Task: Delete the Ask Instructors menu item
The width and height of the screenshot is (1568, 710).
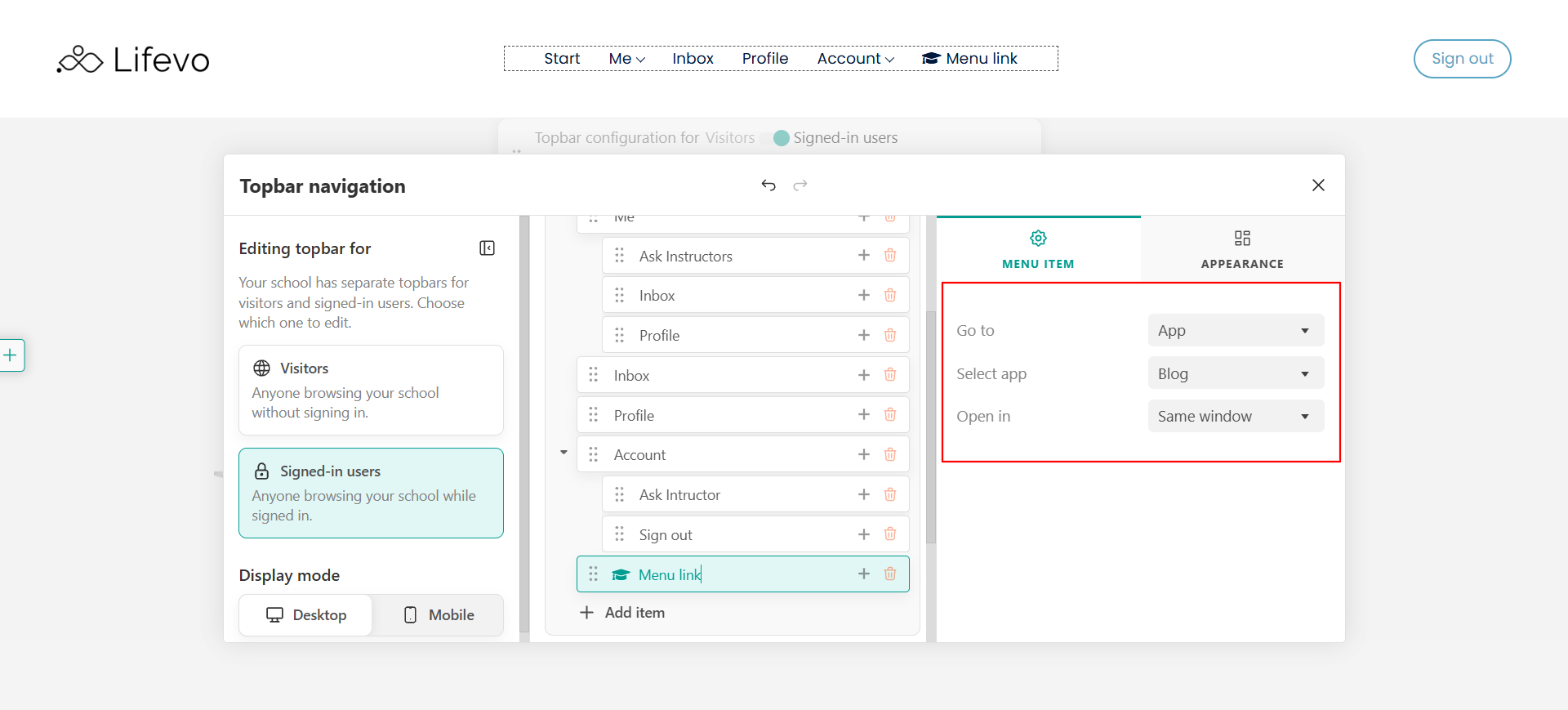Action: (890, 256)
